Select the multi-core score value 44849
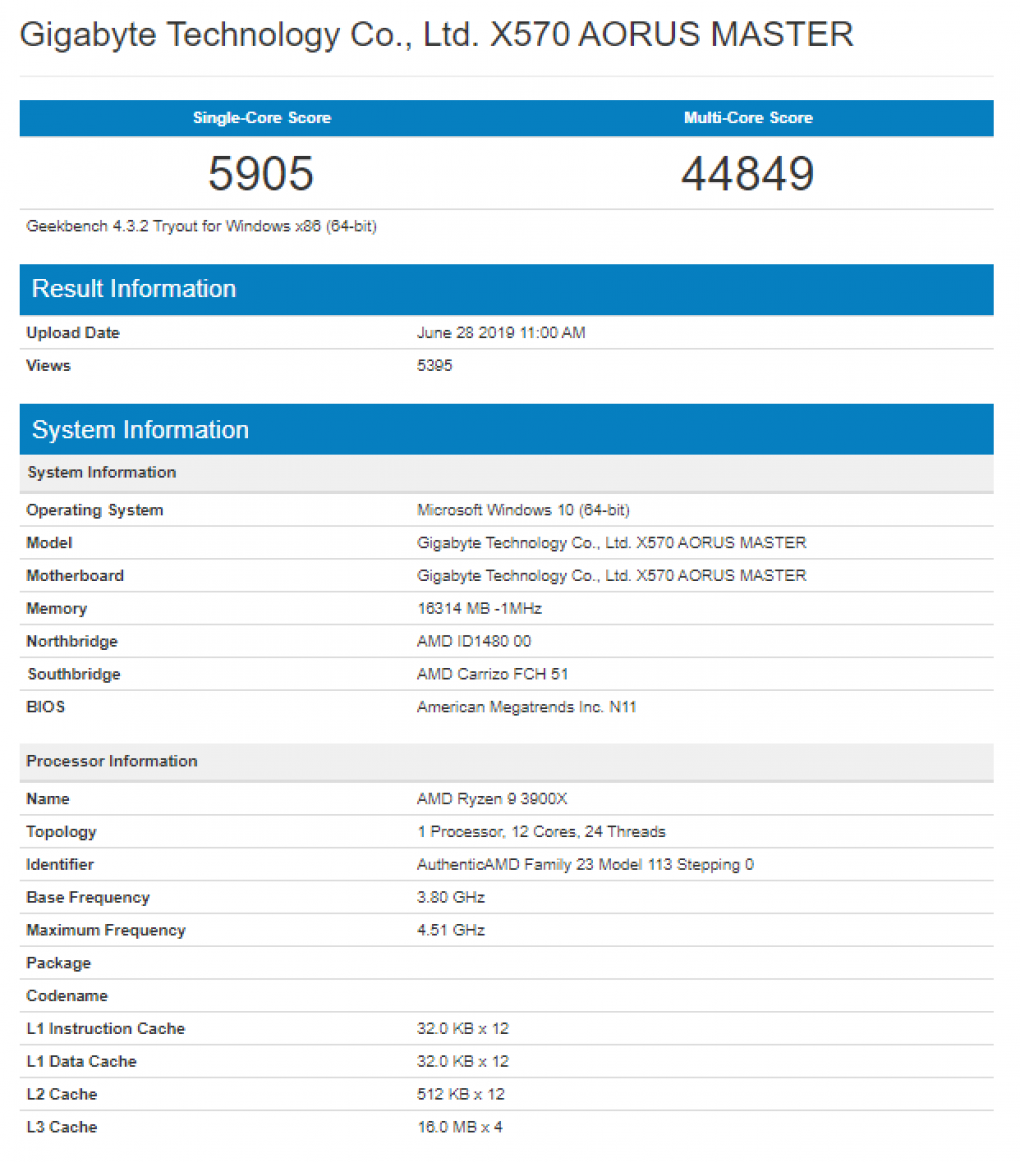Image resolution: width=1020 pixels, height=1162 pixels. (x=747, y=173)
